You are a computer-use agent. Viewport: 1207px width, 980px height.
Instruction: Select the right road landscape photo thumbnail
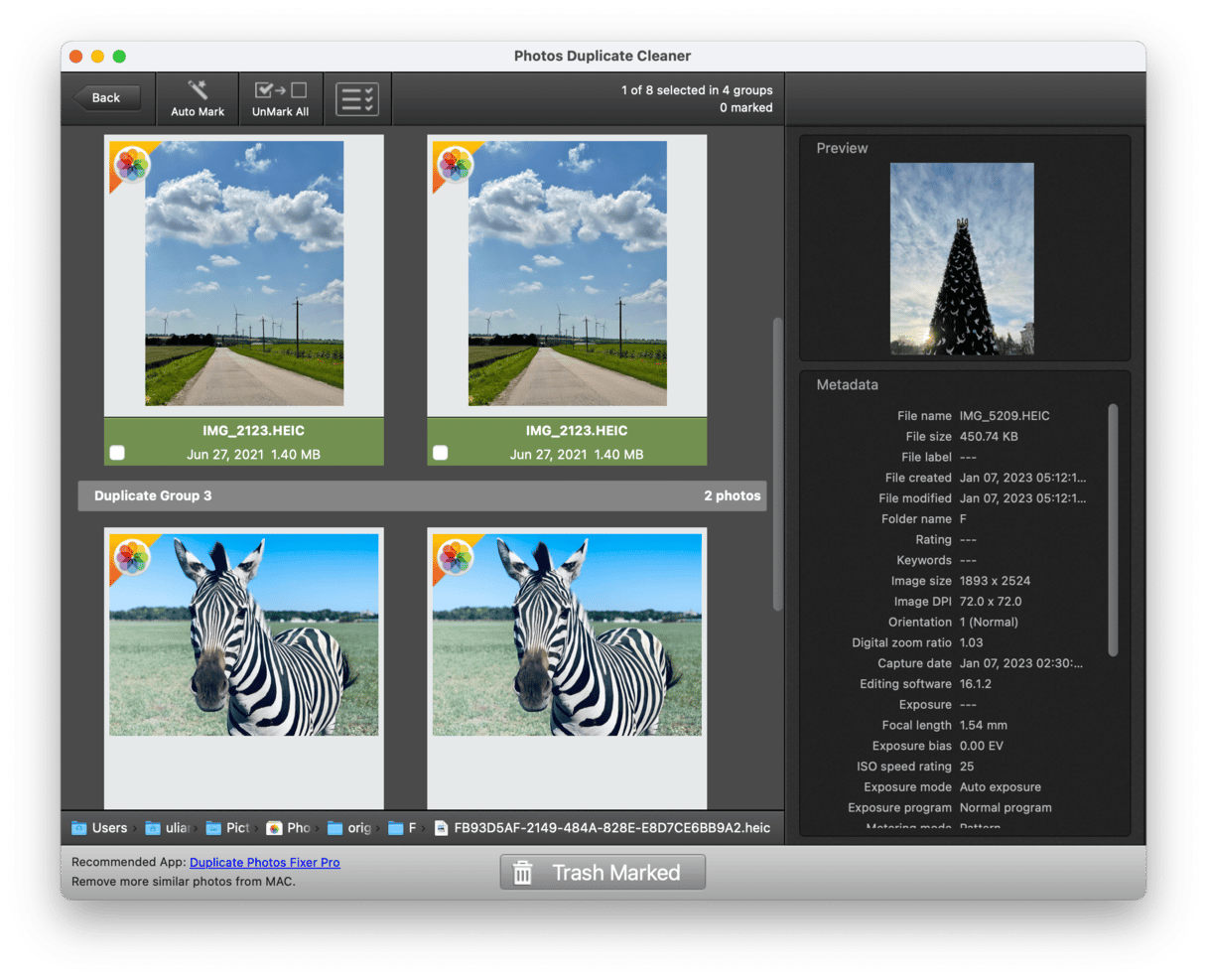pos(568,273)
